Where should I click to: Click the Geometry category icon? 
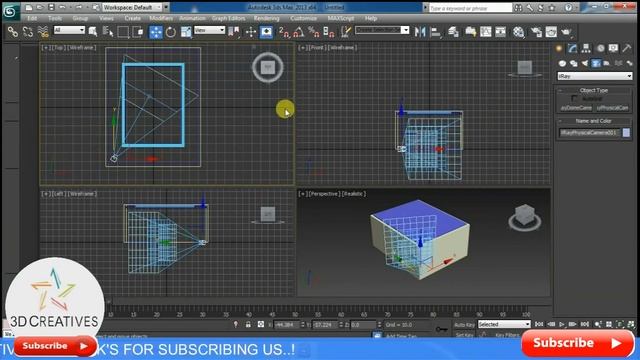coord(562,63)
